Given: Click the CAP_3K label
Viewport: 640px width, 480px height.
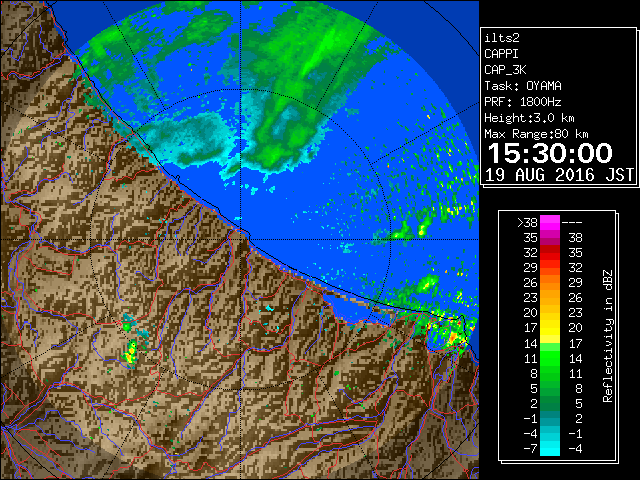Looking at the screenshot, I should click(x=505, y=70).
